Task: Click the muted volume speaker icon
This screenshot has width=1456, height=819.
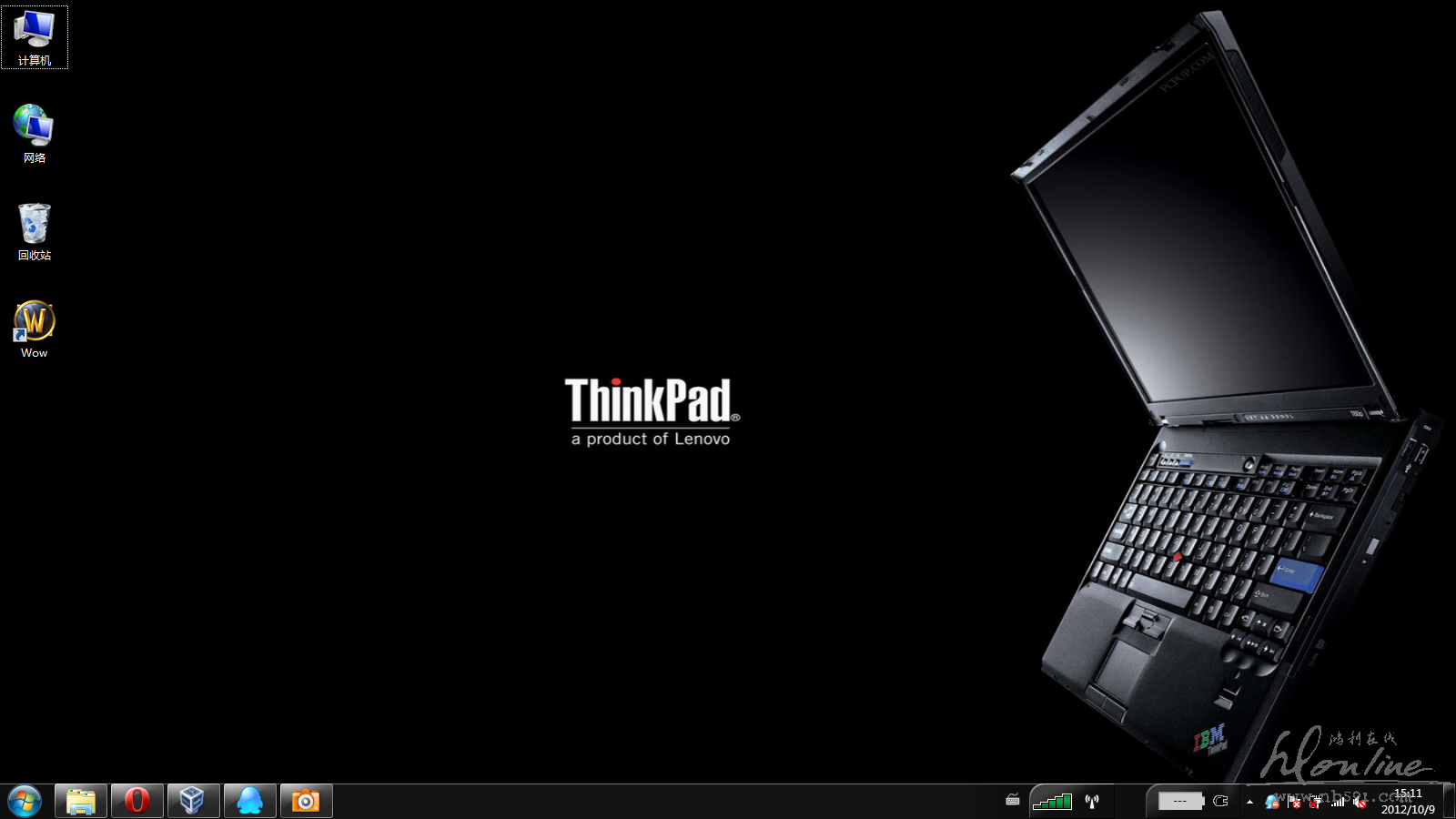Action: coord(1360,802)
